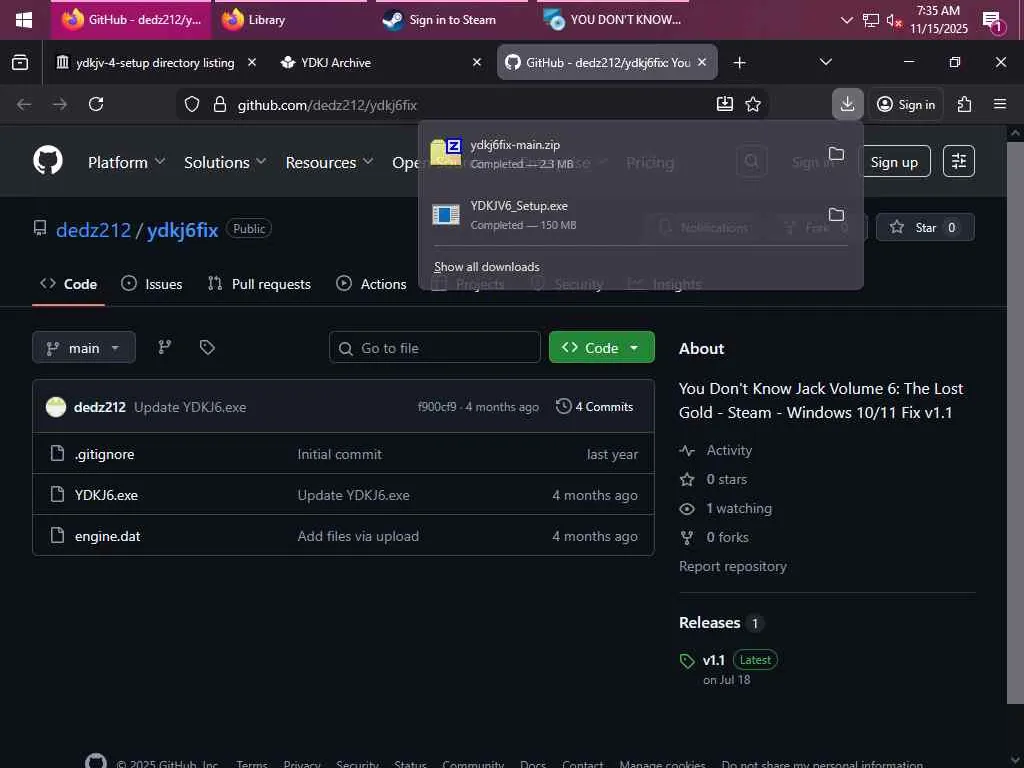
Task: Open the Firefox GitHub taskbar window
Action: click(131, 20)
